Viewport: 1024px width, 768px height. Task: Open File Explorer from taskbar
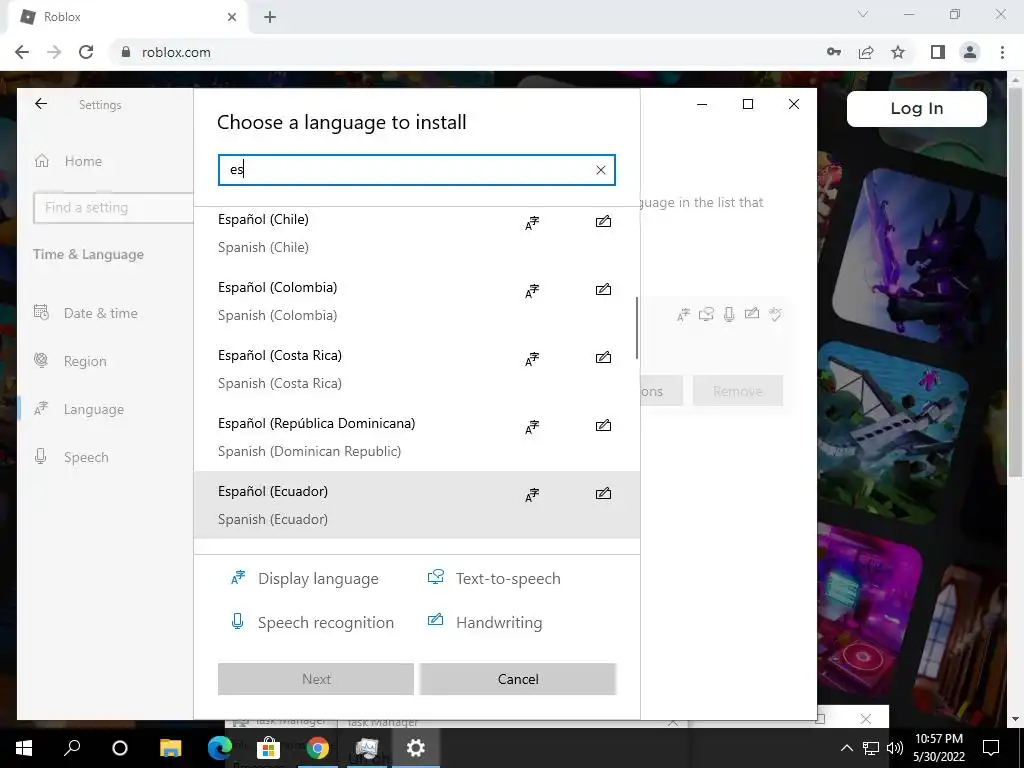click(x=170, y=748)
